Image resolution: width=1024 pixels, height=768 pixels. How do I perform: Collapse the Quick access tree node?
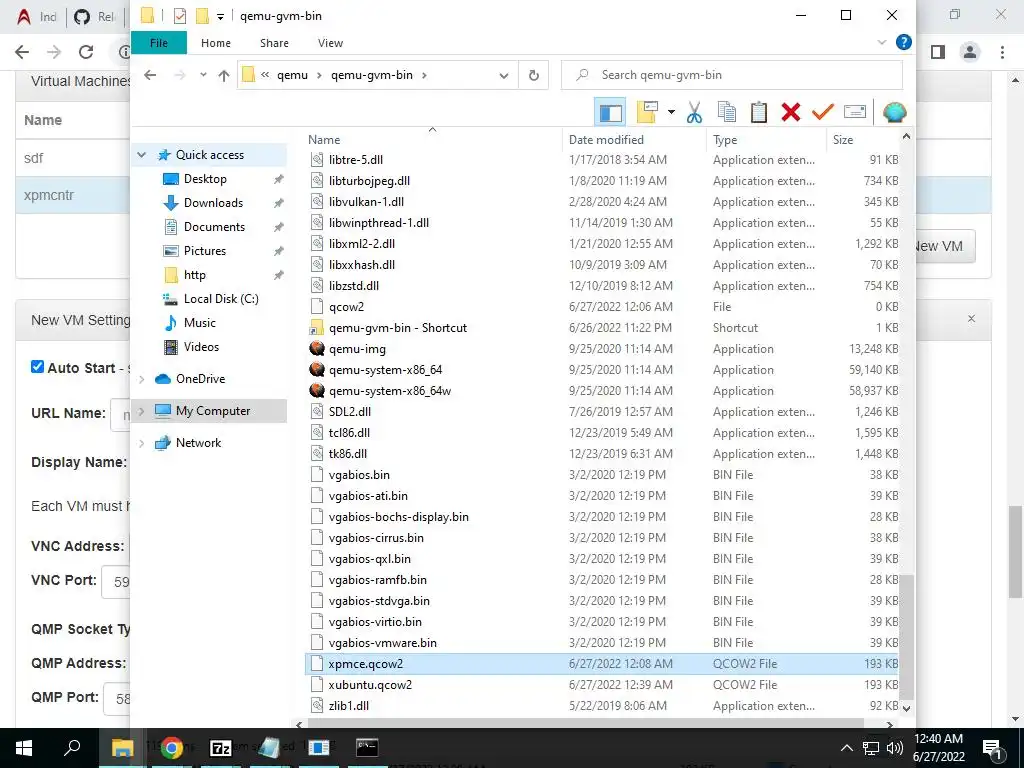click(x=142, y=155)
